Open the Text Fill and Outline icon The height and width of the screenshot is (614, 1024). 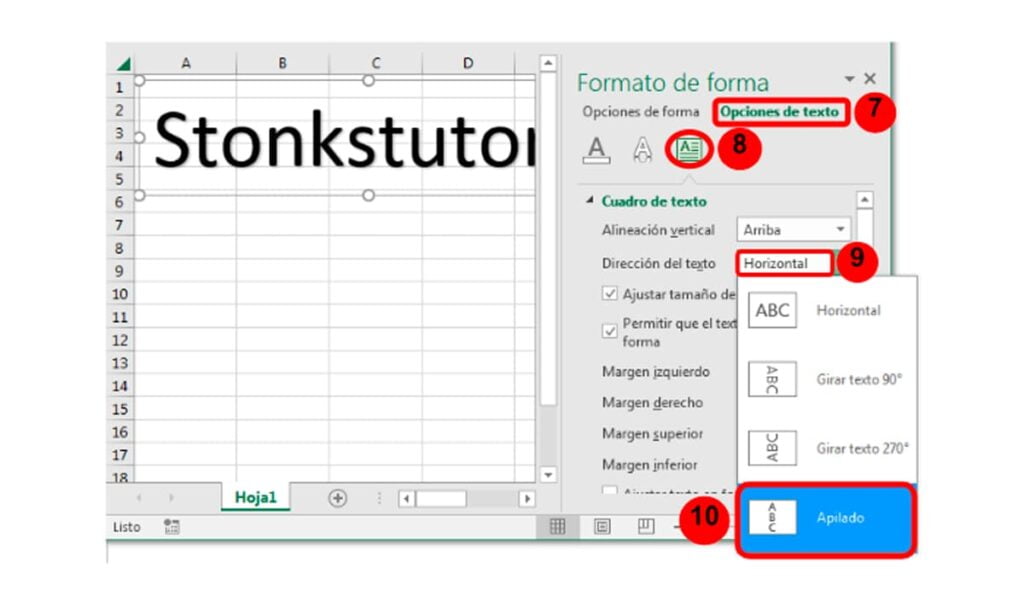(x=596, y=150)
